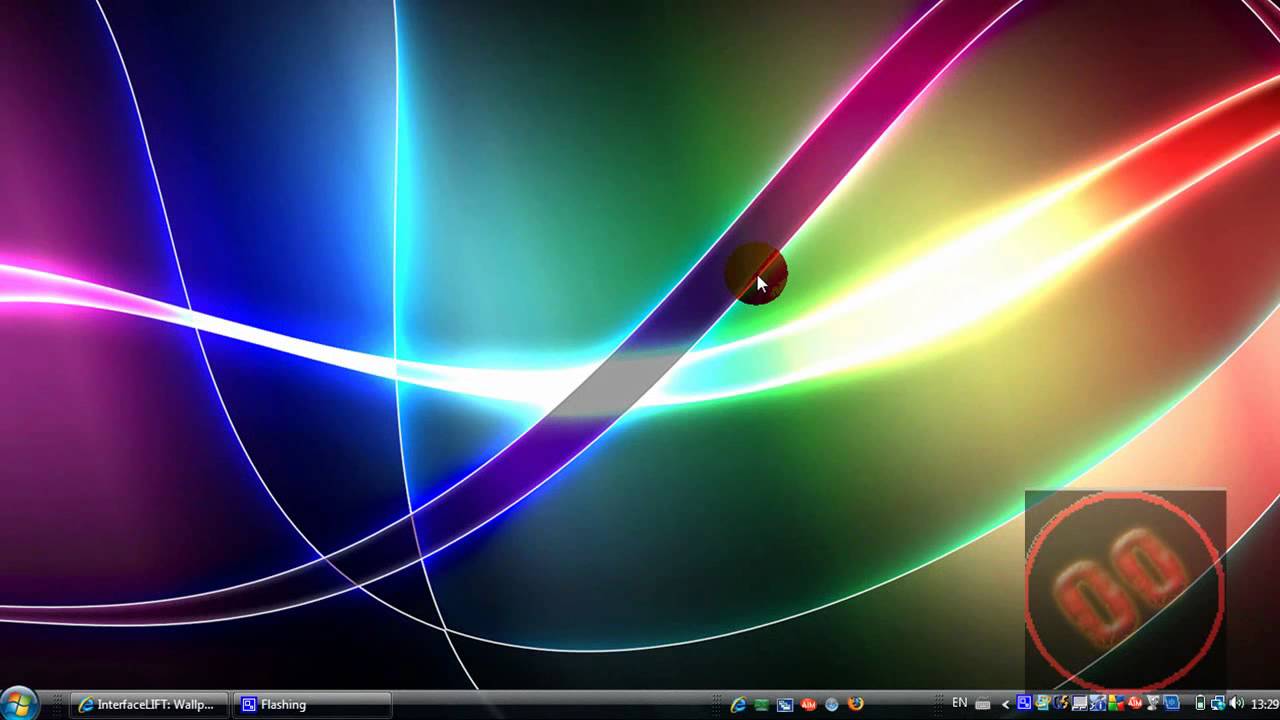This screenshot has width=1280, height=720.
Task: Click the blue Flashing icon in system tray
Action: pos(1024,703)
